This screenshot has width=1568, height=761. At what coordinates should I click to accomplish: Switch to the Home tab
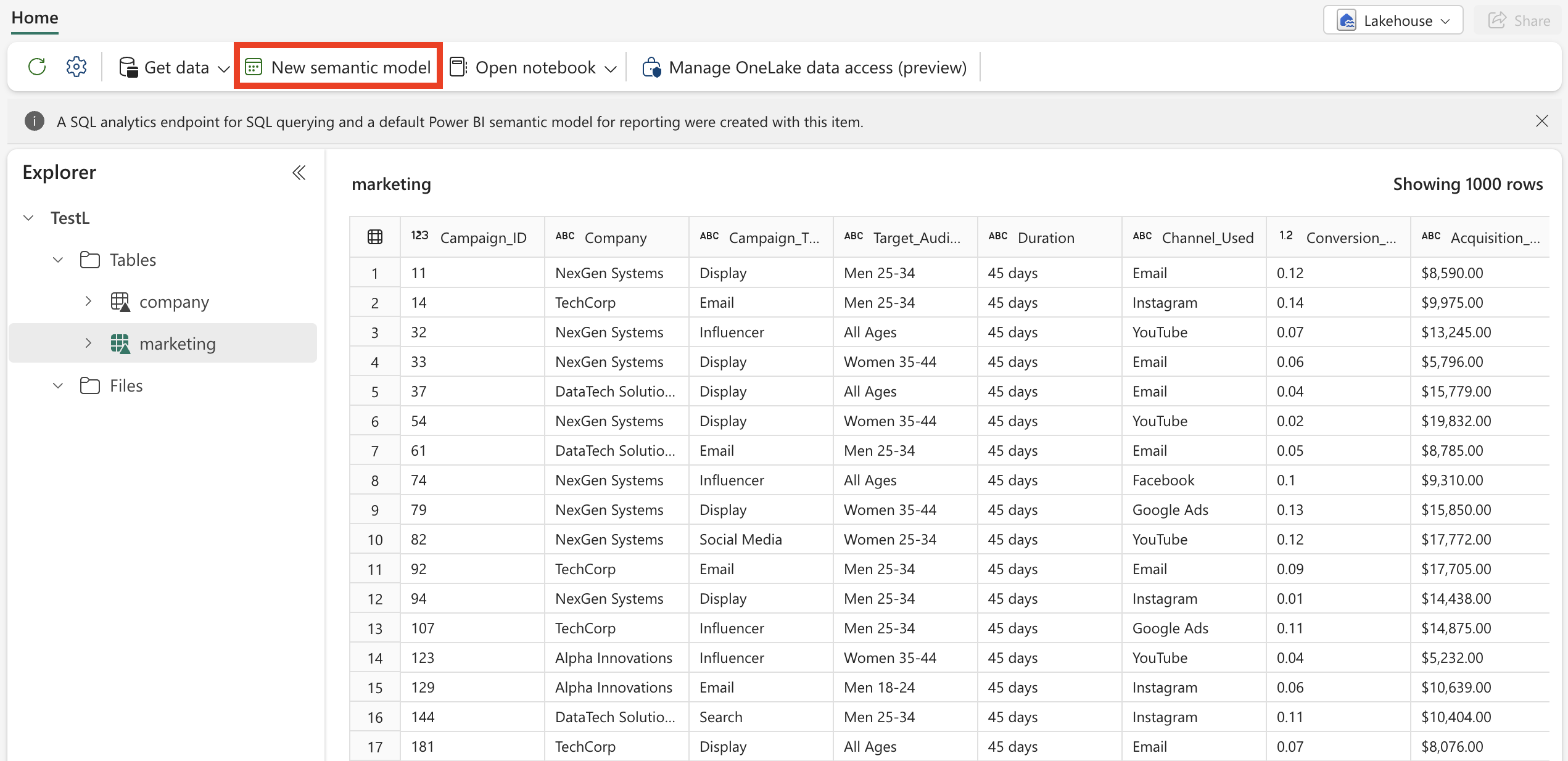pos(35,18)
